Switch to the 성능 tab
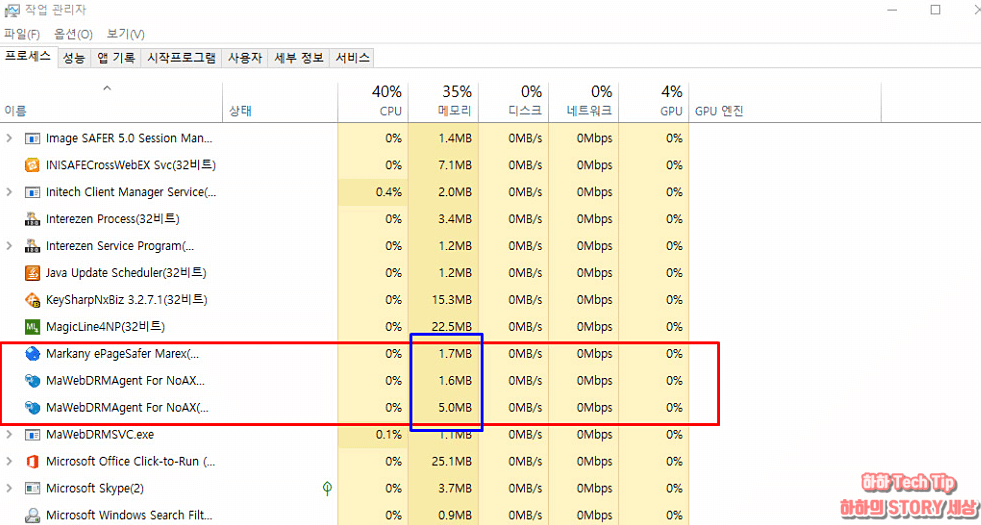Image resolution: width=981 pixels, height=525 pixels. pos(74,58)
